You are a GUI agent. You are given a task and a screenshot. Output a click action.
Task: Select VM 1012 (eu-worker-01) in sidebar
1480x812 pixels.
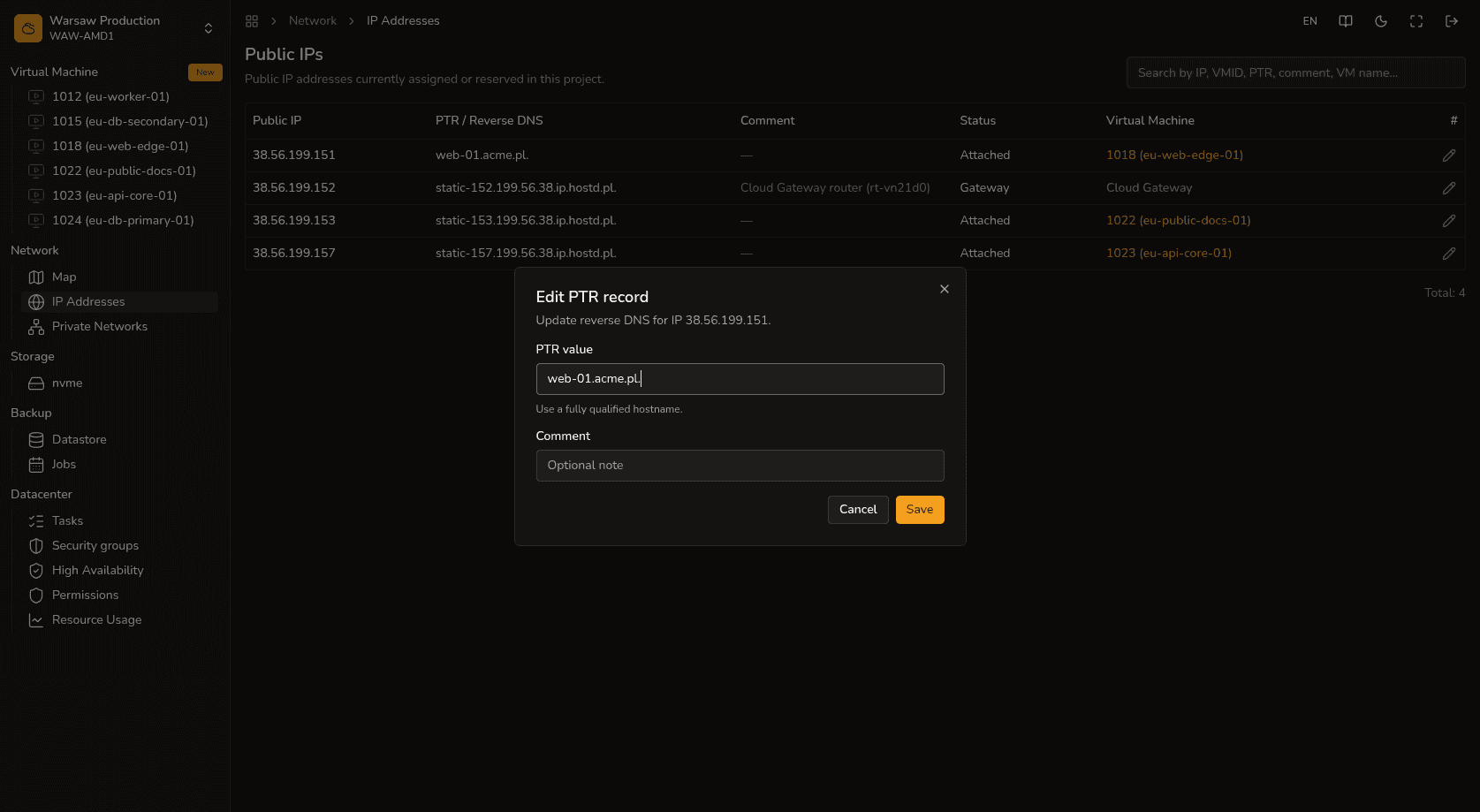[110, 97]
